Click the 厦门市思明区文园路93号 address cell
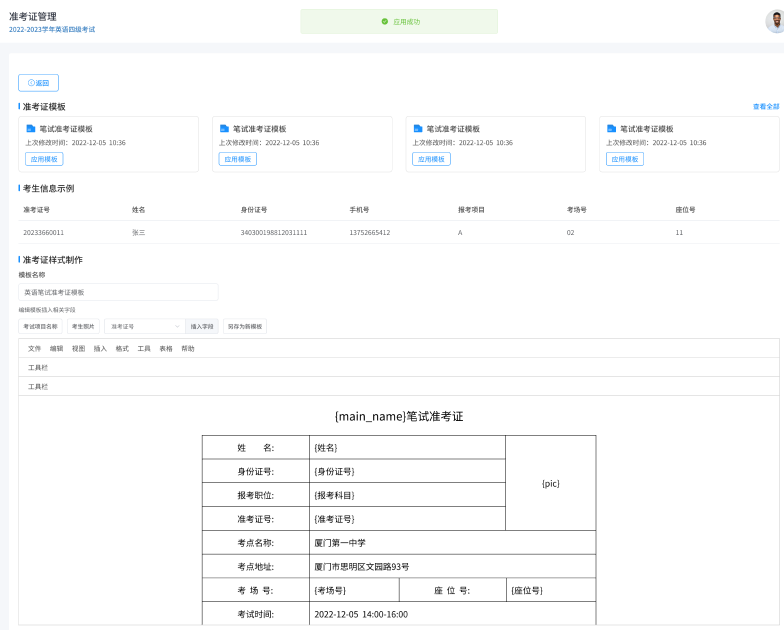This screenshot has width=784, height=630. [x=452, y=566]
